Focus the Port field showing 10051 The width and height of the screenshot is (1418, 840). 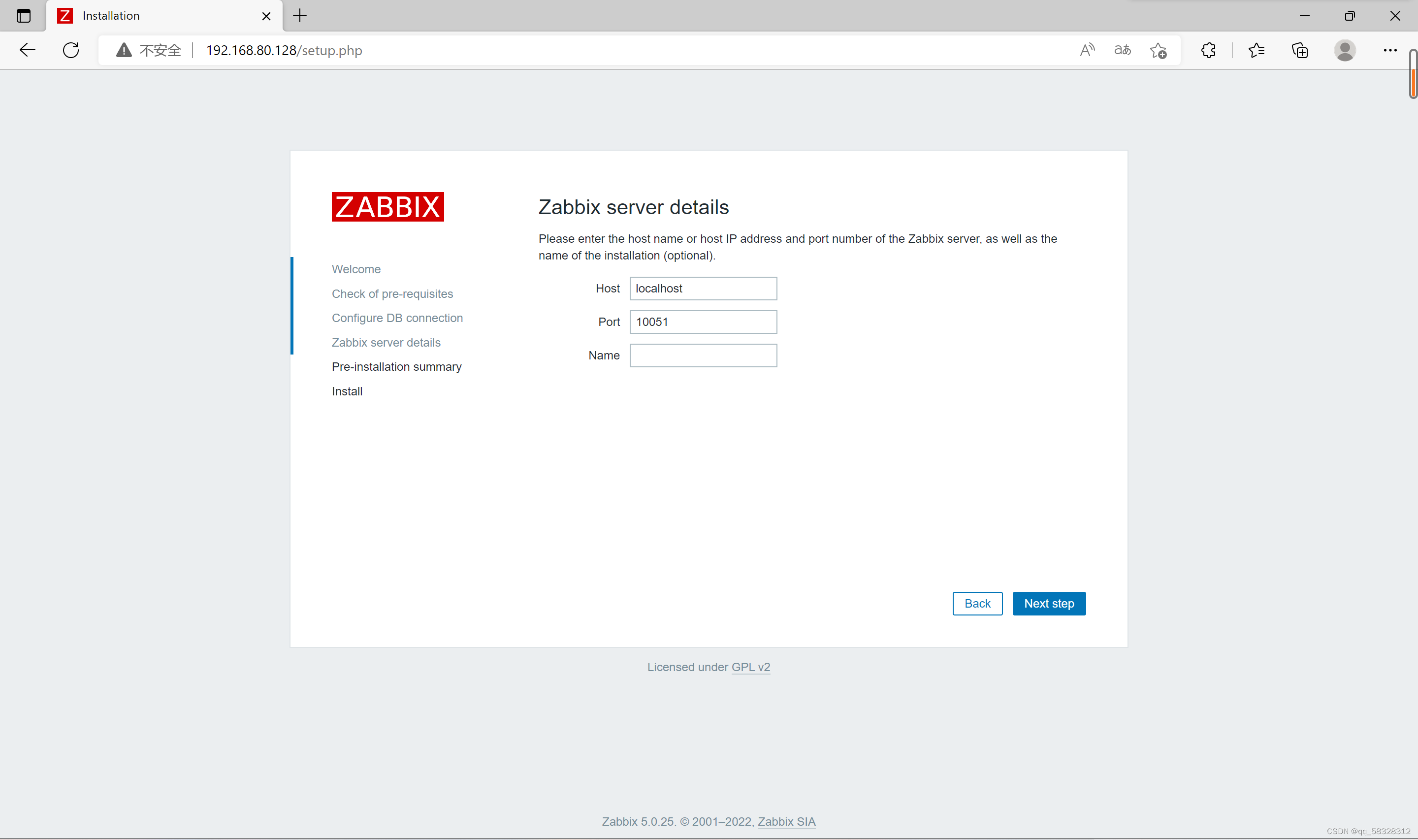(x=703, y=322)
